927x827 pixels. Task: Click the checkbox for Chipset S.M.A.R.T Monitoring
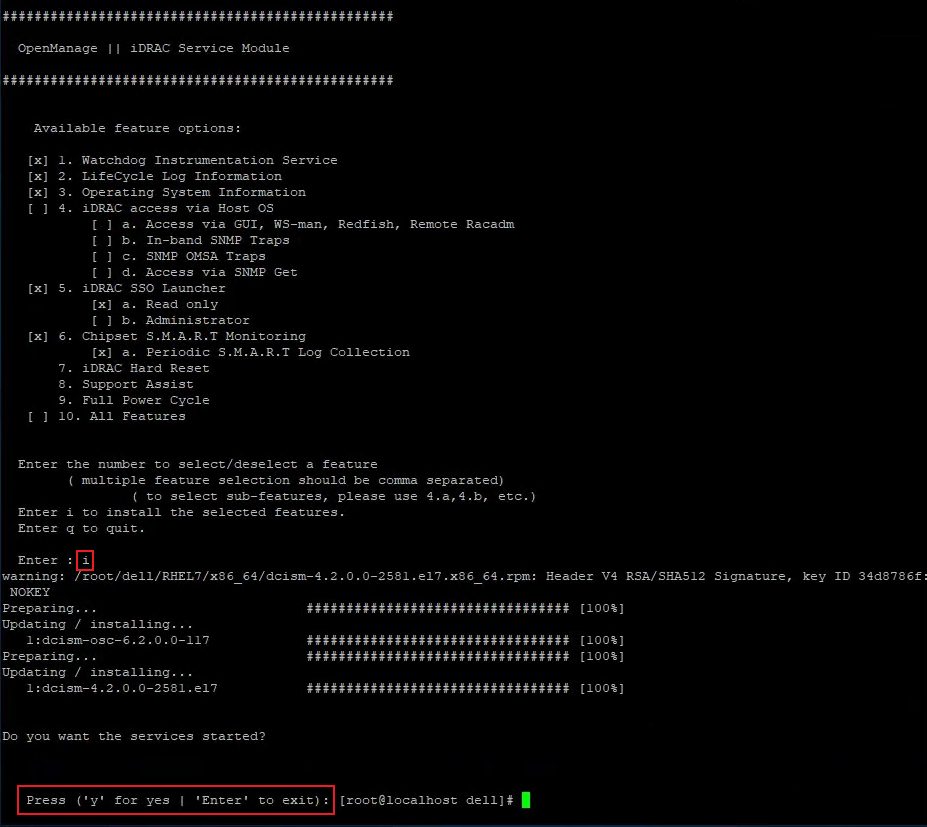pos(38,336)
